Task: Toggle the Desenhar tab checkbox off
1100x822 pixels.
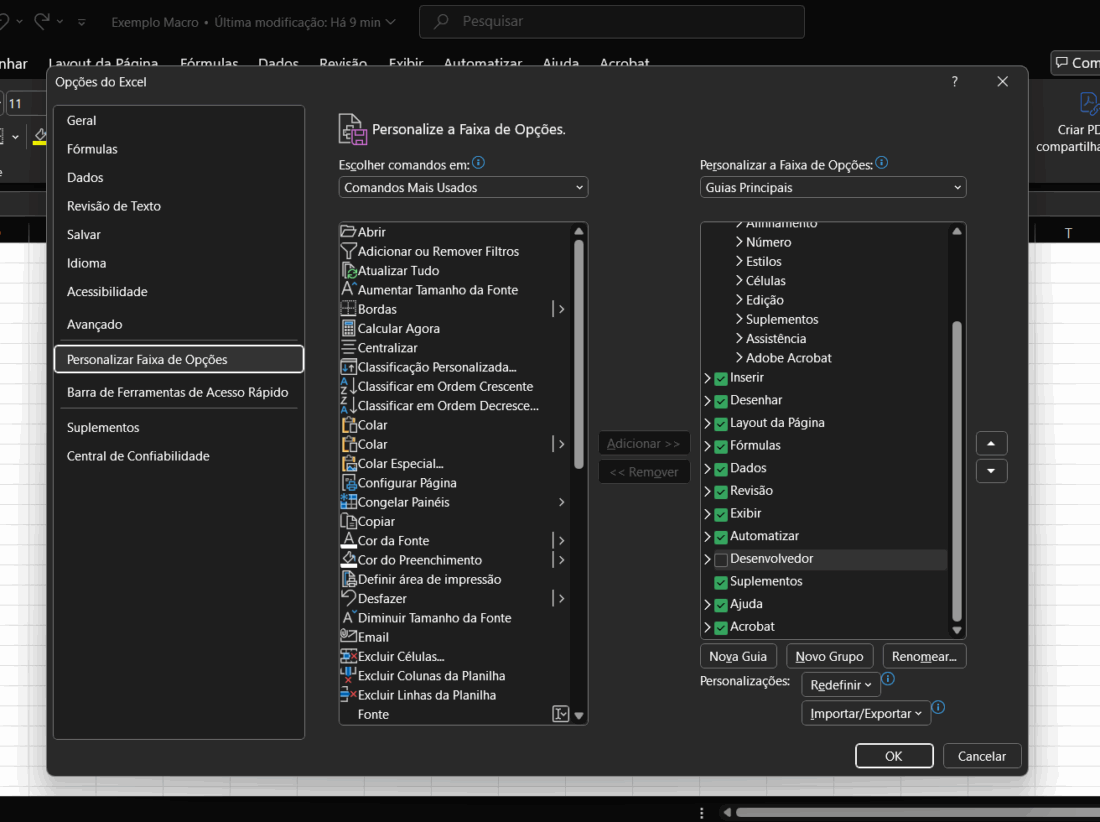Action: point(721,401)
